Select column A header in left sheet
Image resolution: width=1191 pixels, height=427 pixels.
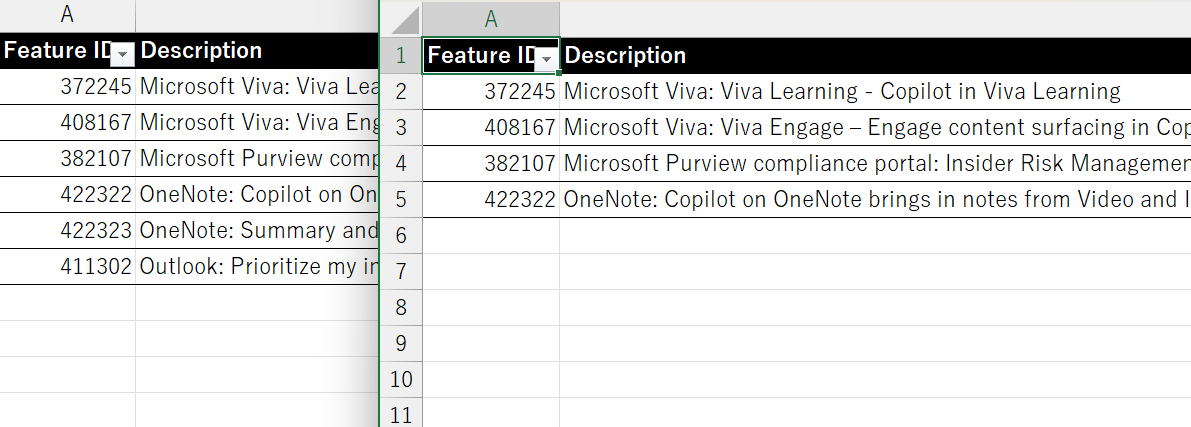coord(67,14)
